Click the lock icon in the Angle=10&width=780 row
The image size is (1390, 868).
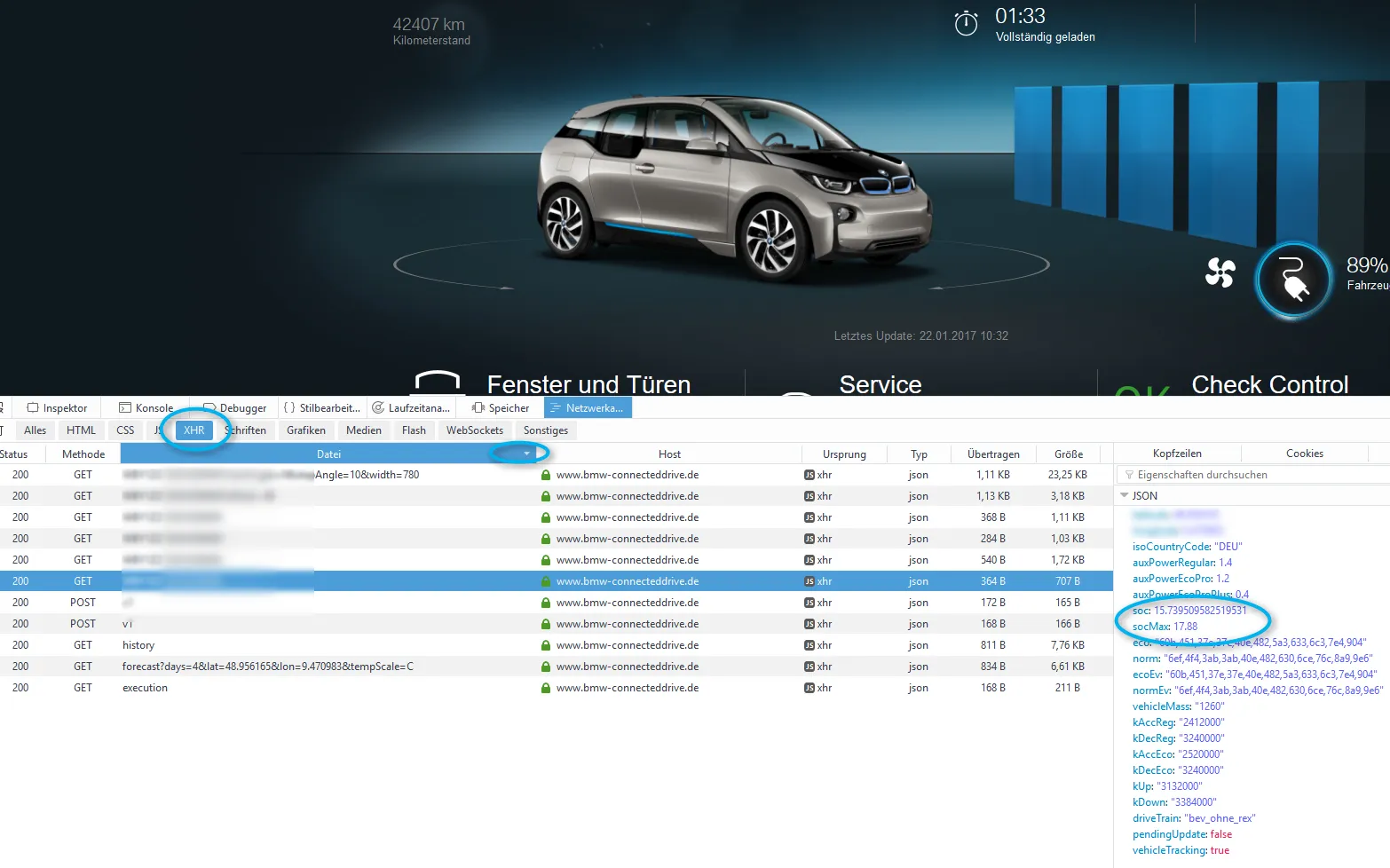point(546,475)
